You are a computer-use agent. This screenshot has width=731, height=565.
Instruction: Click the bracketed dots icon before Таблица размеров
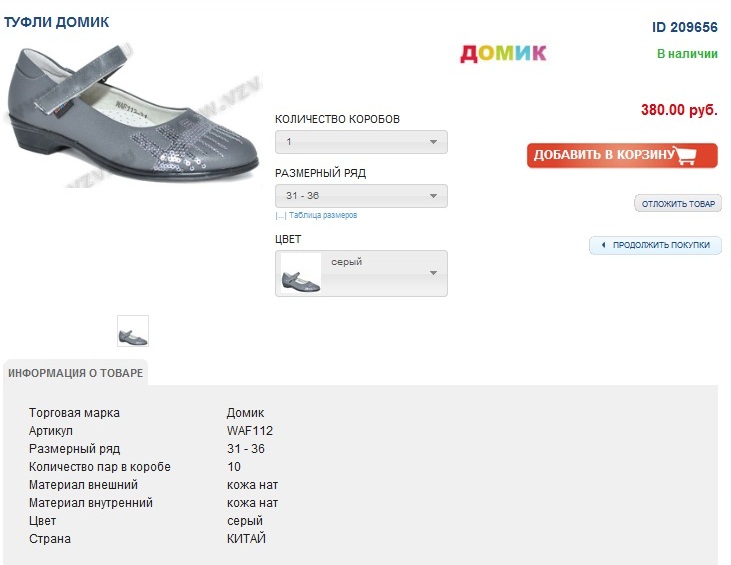coord(281,215)
